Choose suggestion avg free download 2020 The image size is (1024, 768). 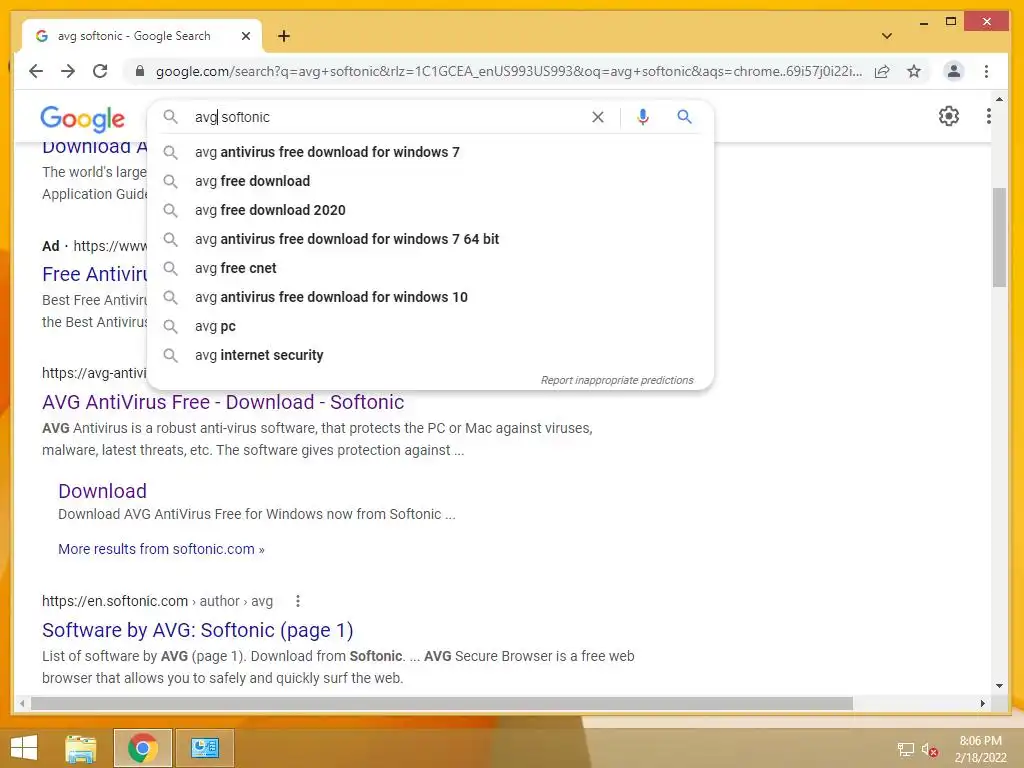(x=431, y=210)
